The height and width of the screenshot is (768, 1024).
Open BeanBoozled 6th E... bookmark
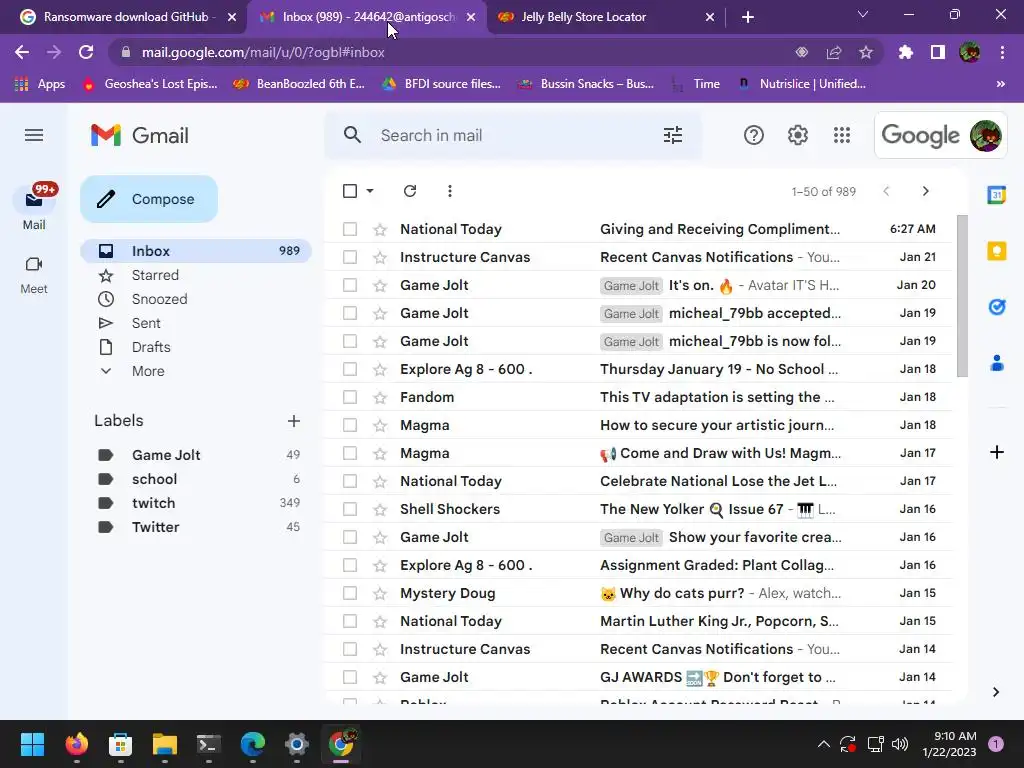tap(299, 84)
